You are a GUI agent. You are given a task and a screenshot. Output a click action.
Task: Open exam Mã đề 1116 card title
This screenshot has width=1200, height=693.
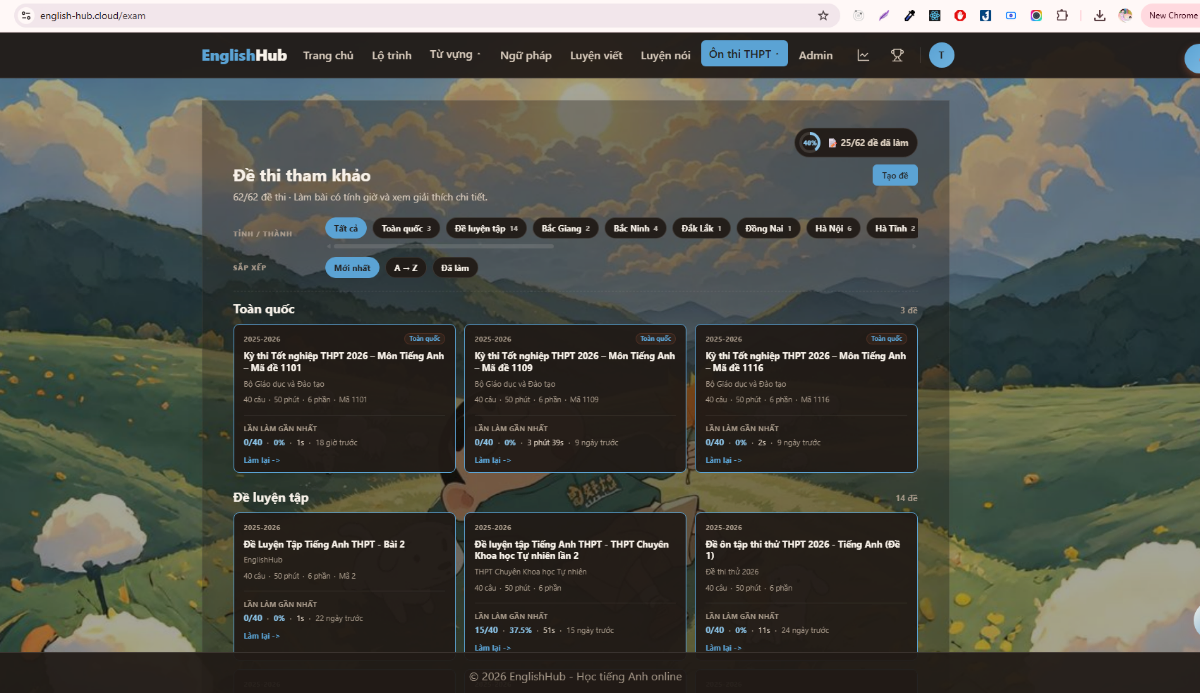[806, 361]
